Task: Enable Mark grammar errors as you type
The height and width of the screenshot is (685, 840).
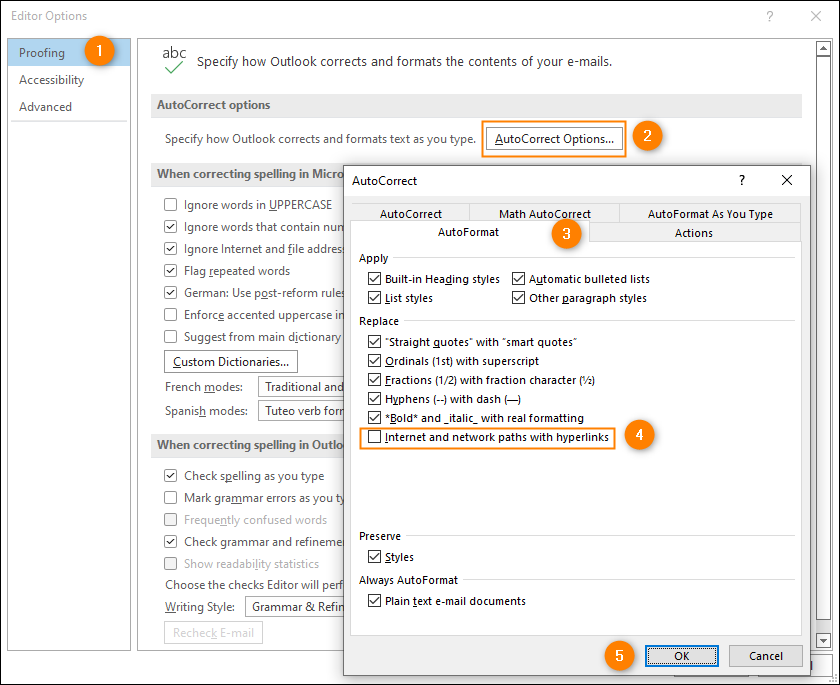Action: [x=170, y=498]
